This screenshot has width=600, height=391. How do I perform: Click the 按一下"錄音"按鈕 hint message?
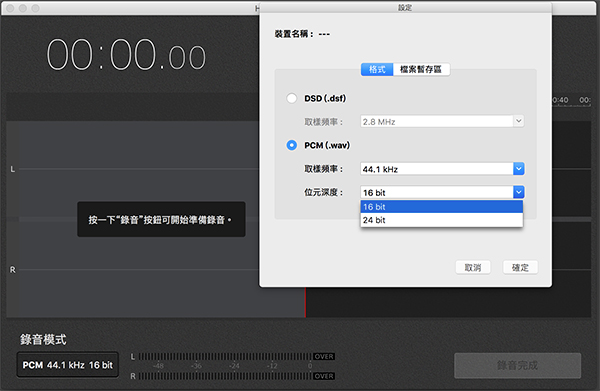click(x=161, y=220)
